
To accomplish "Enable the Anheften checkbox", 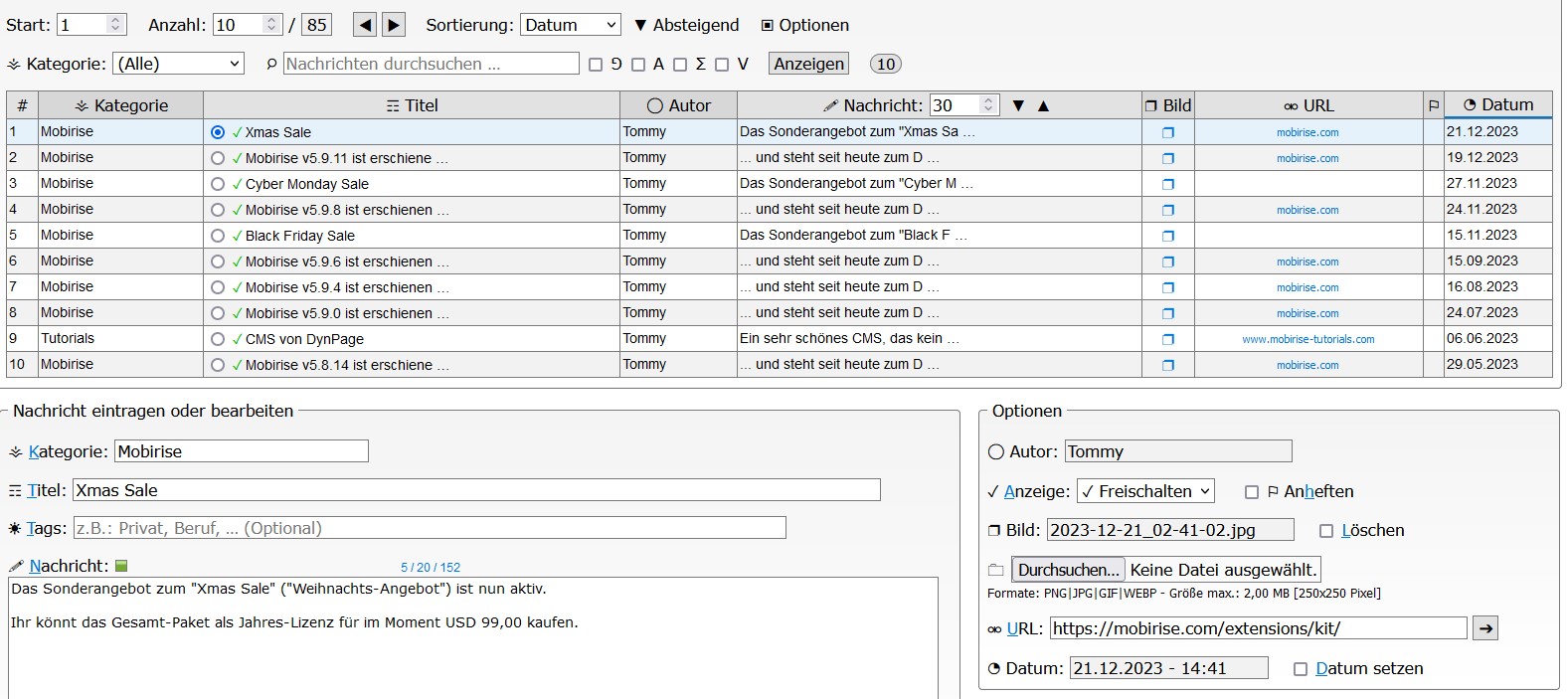I will pos(1252,492).
